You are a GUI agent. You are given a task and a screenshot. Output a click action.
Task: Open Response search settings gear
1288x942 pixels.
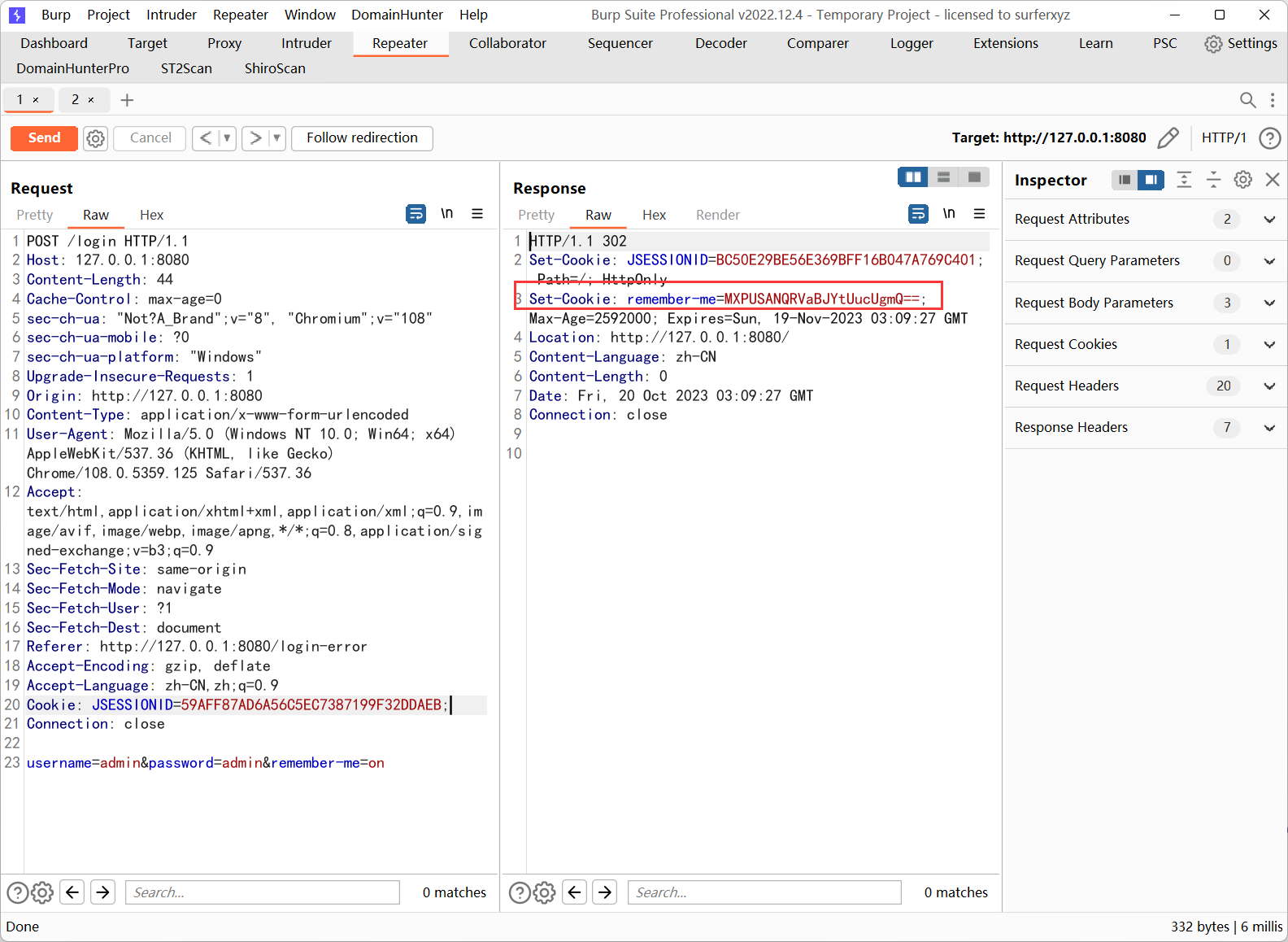(545, 892)
